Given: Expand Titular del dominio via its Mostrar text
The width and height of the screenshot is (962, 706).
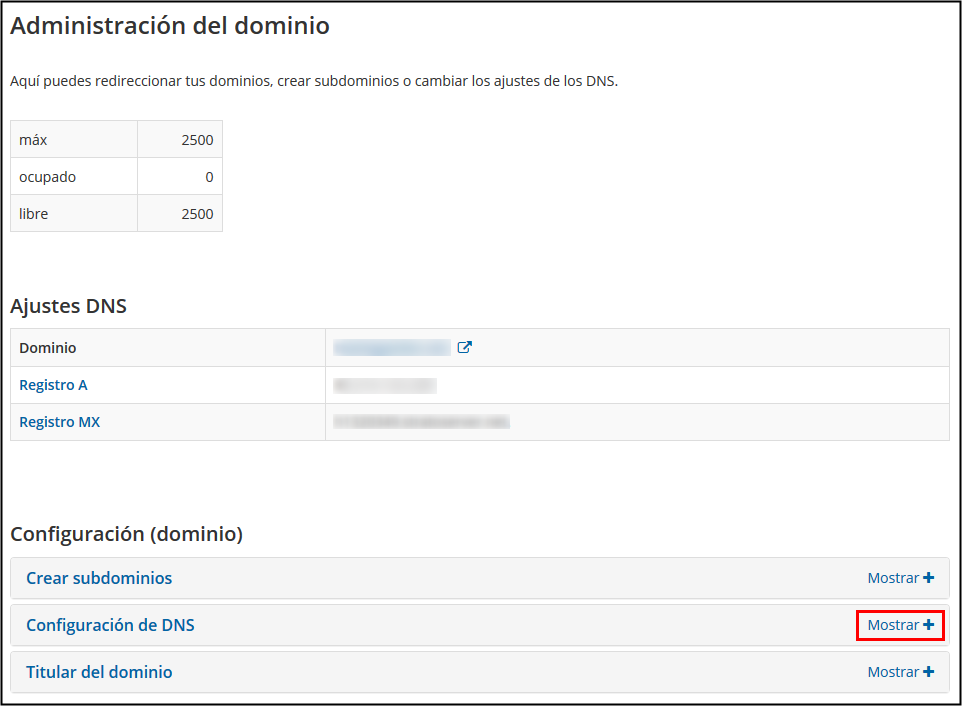Looking at the screenshot, I should click(x=892, y=672).
